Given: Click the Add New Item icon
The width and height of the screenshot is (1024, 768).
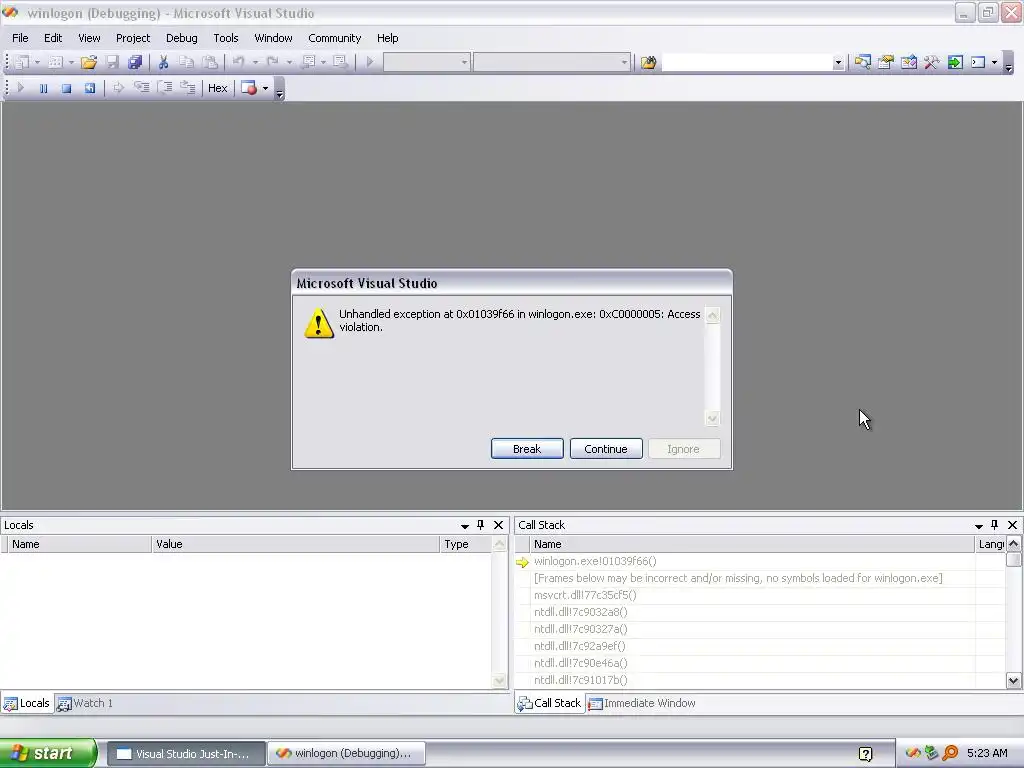Looking at the screenshot, I should click(x=56, y=62).
